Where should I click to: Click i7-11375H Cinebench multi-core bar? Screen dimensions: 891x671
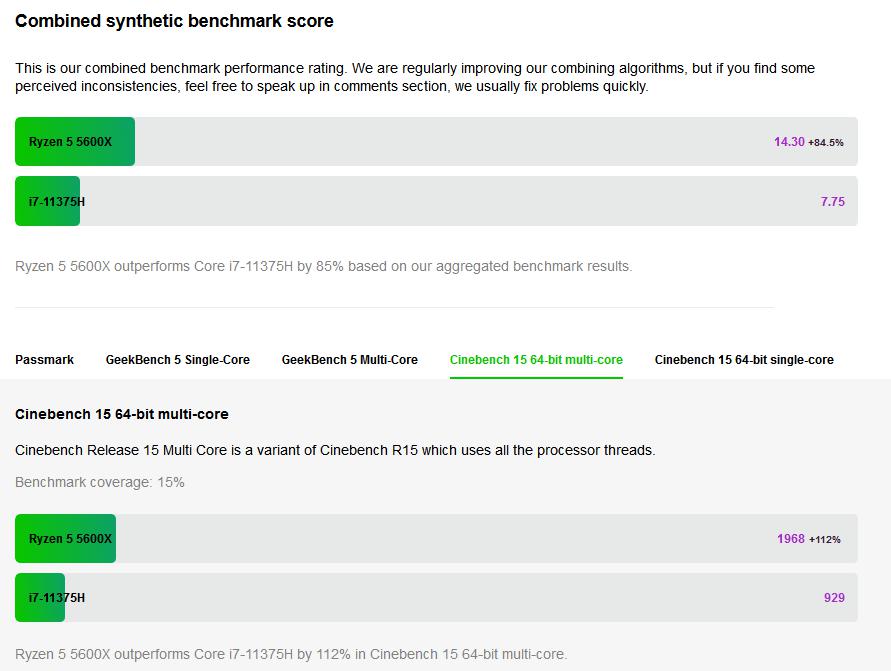point(41,598)
